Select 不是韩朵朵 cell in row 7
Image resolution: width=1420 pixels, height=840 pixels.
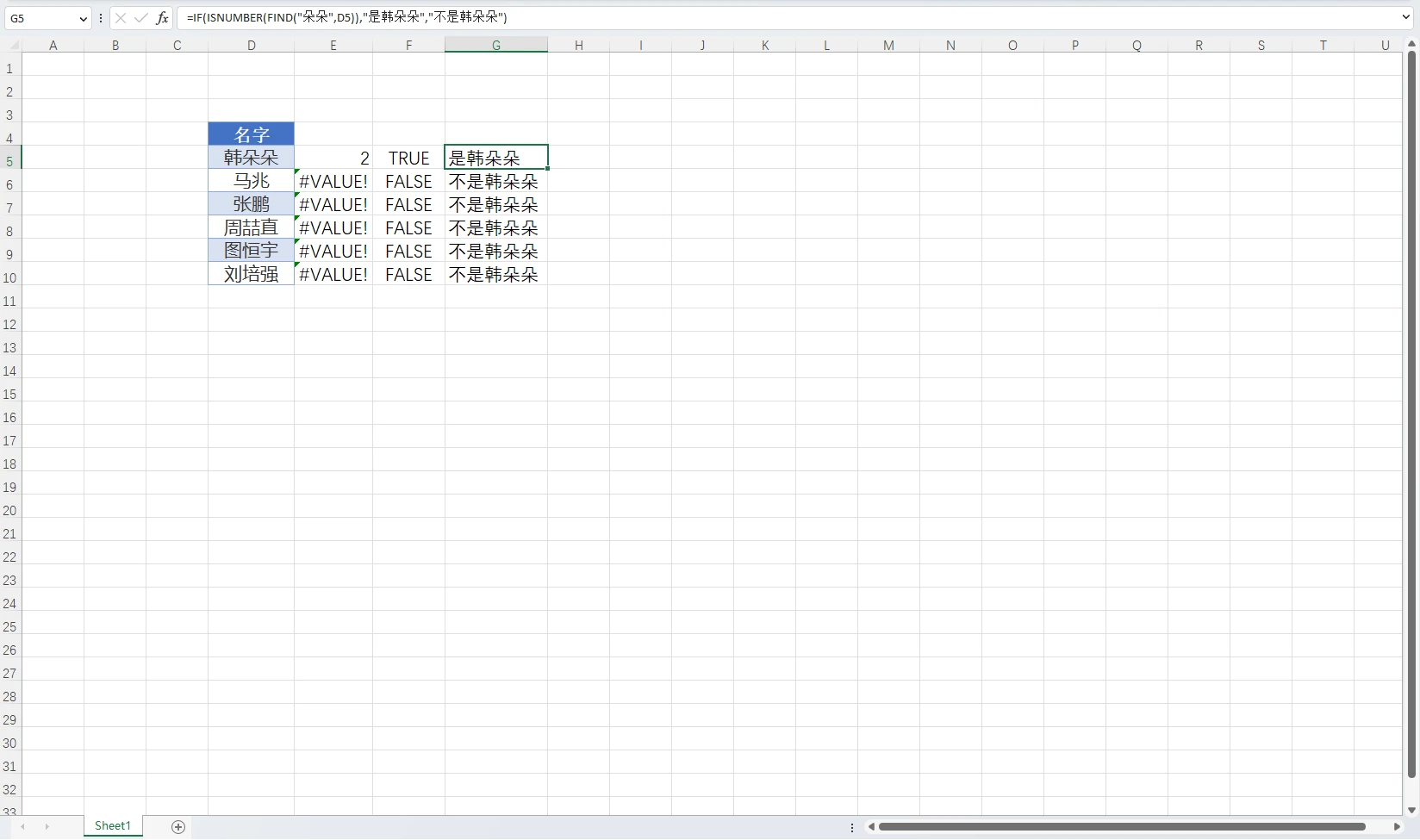(496, 203)
